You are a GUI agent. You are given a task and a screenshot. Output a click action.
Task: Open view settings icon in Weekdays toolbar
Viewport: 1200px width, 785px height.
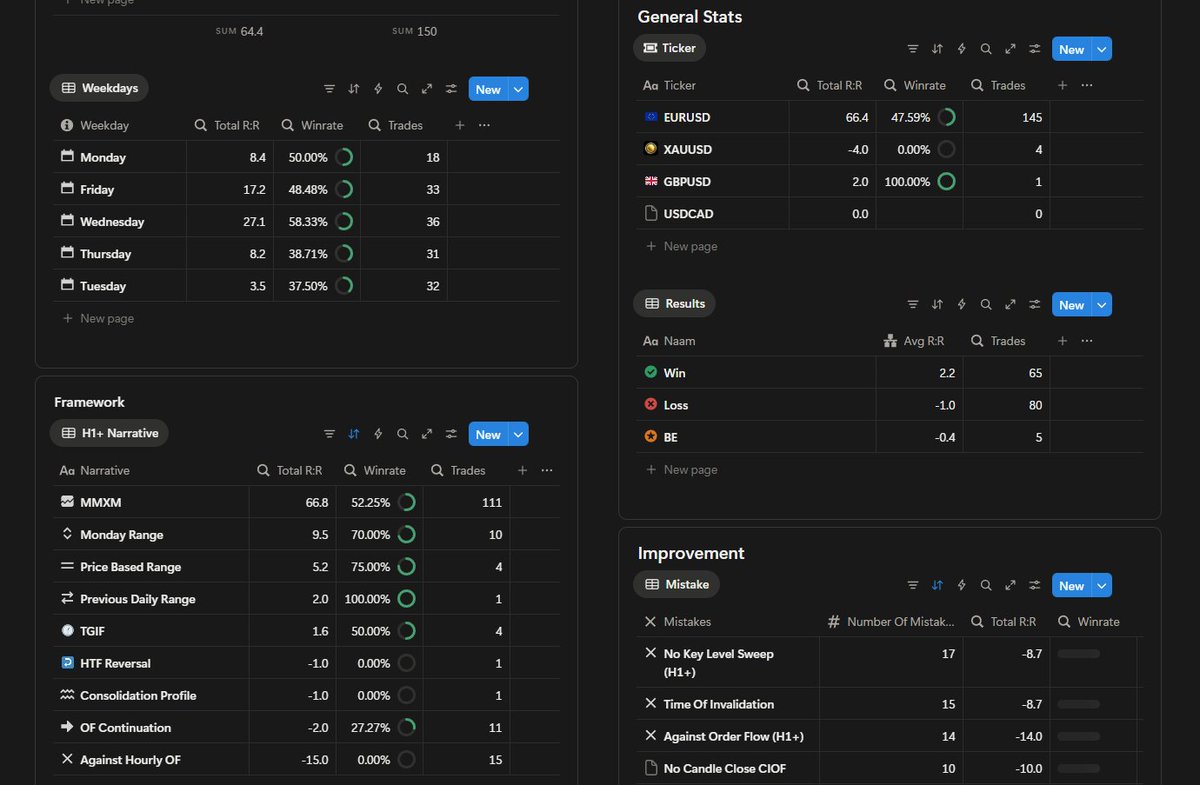[451, 89]
